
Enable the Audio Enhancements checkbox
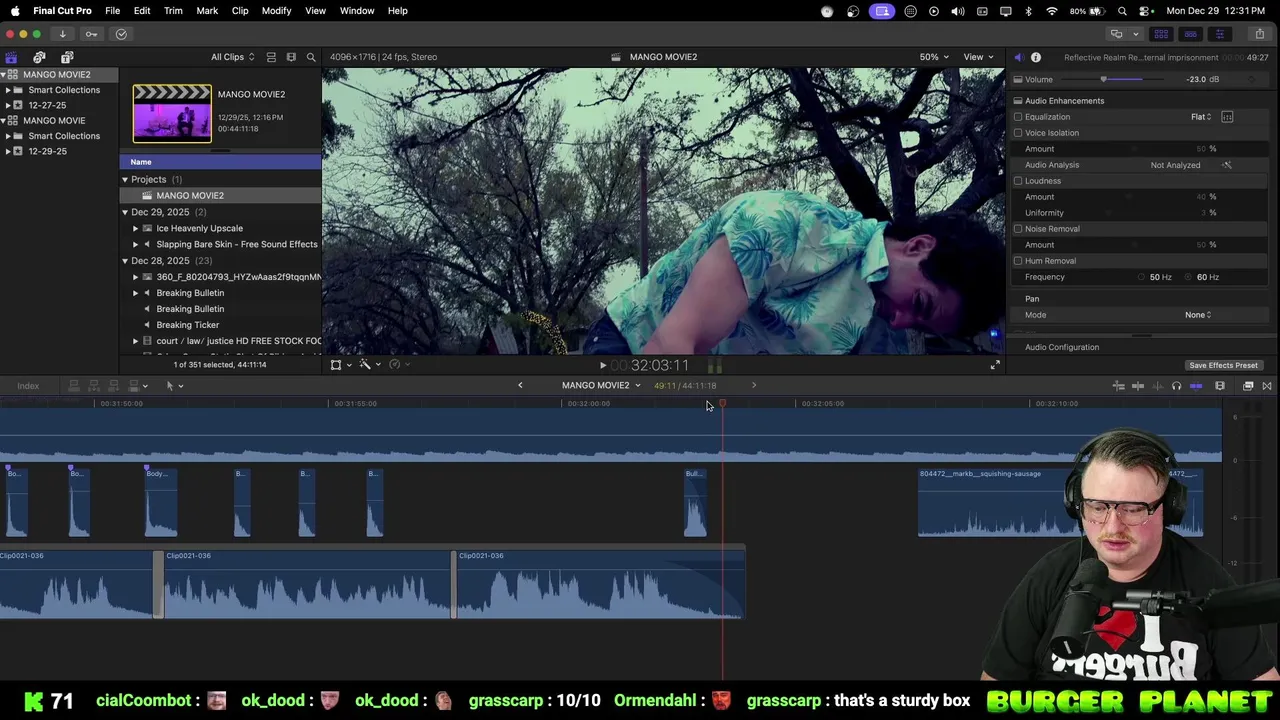(x=1018, y=101)
